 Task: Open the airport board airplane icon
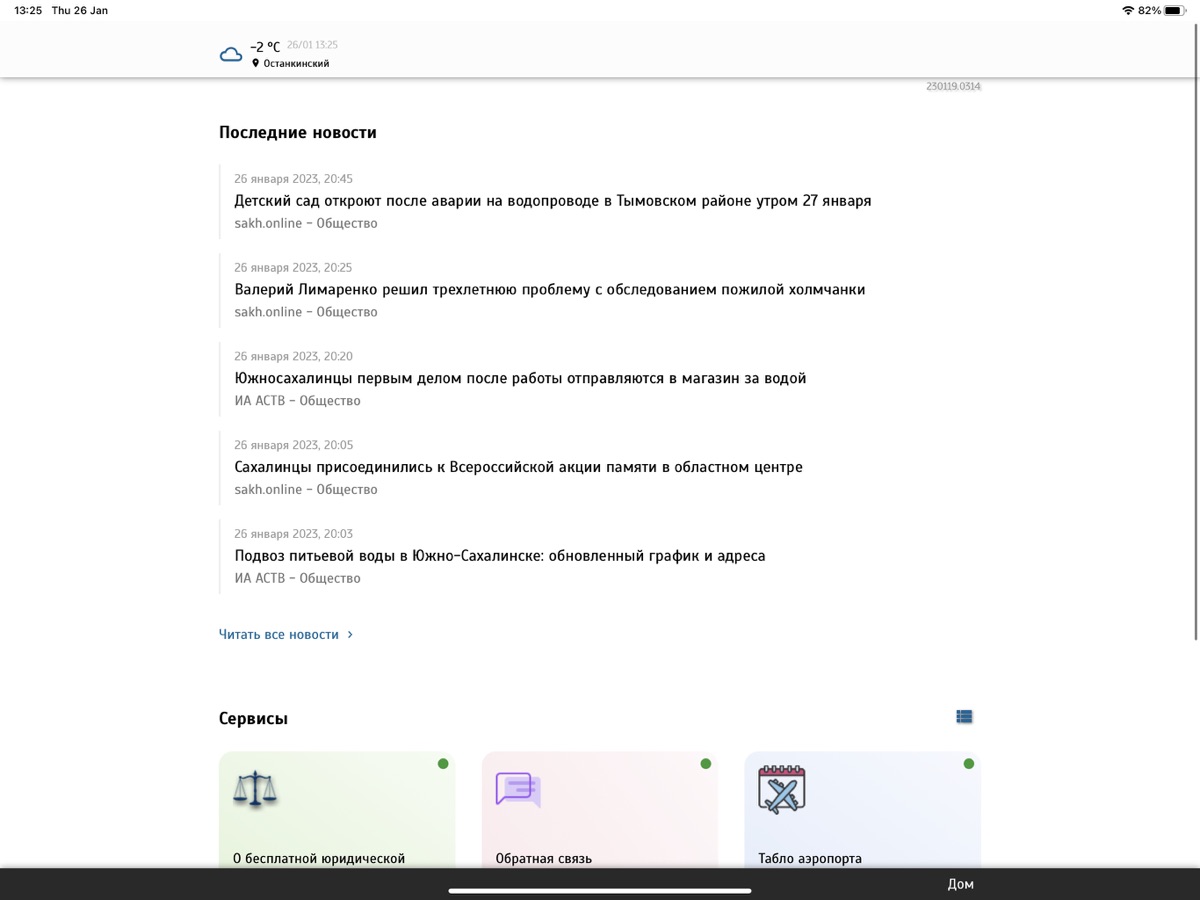click(781, 789)
